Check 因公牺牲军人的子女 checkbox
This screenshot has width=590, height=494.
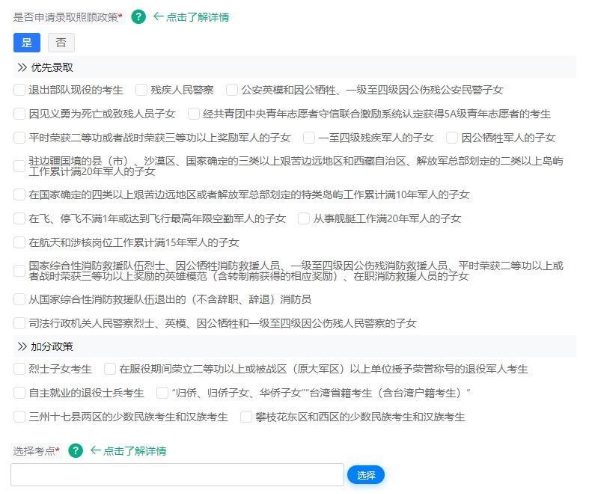[452, 138]
